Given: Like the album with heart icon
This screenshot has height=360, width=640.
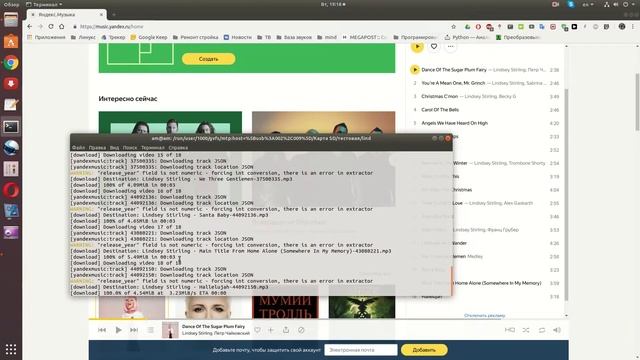Looking at the screenshot, I should (434, 47).
